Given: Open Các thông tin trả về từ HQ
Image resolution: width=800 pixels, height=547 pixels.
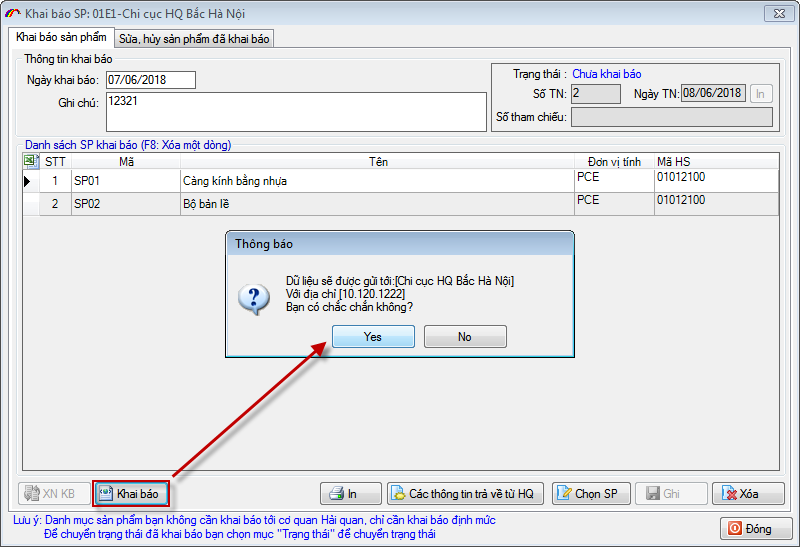Looking at the screenshot, I should [465, 493].
